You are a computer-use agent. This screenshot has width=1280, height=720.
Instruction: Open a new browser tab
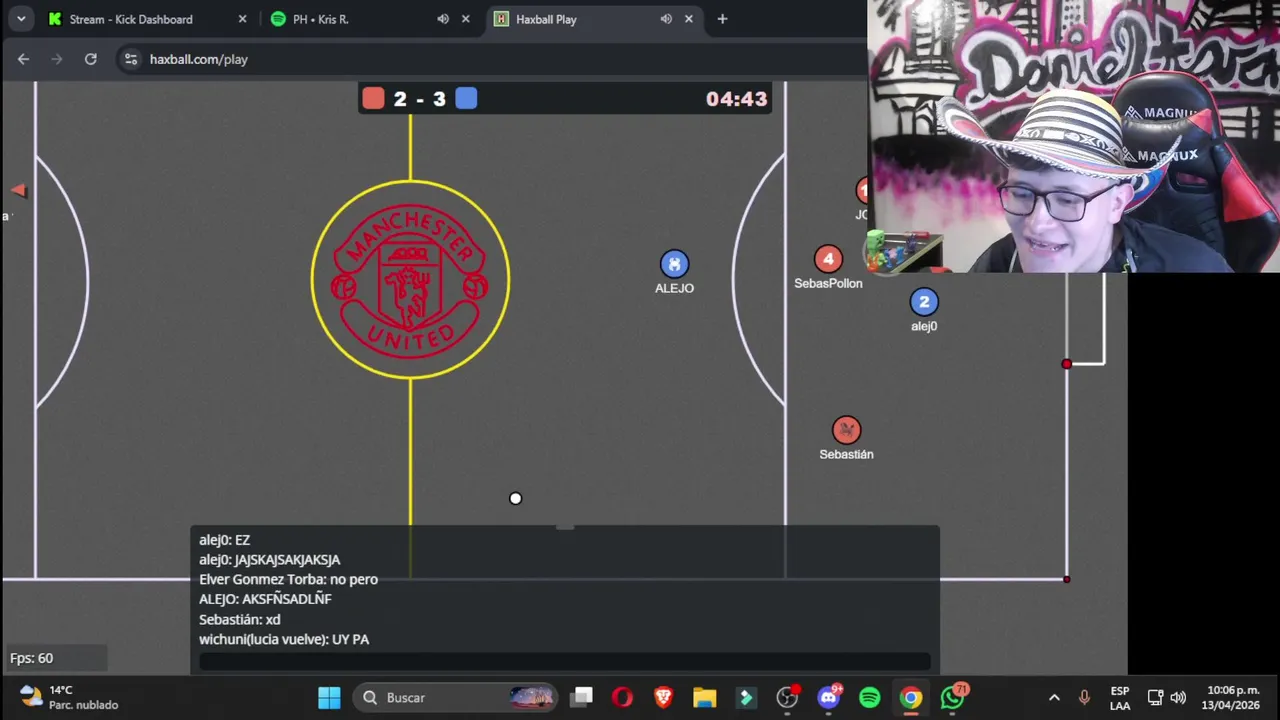pyautogui.click(x=722, y=19)
